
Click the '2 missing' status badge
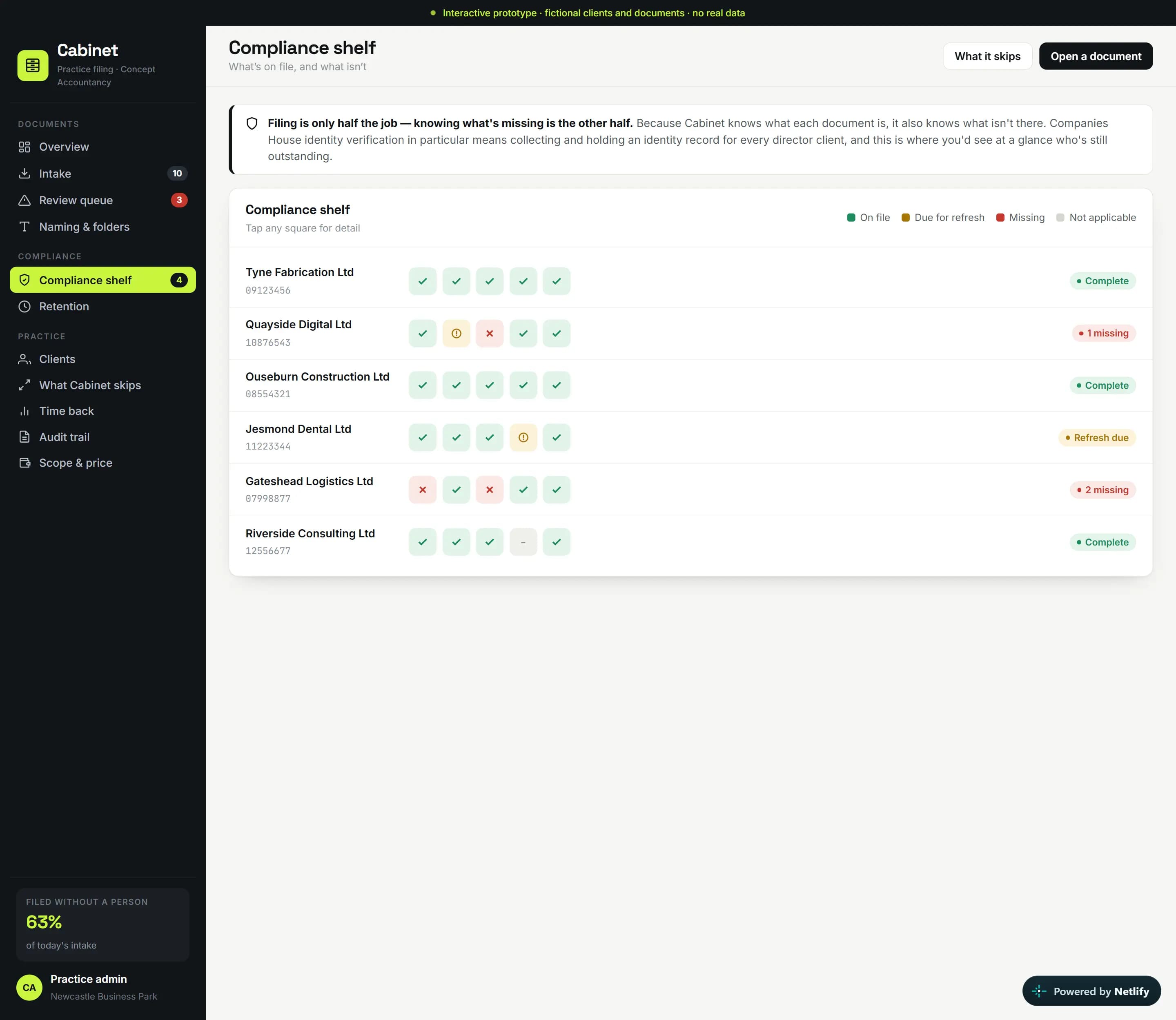tap(1102, 490)
